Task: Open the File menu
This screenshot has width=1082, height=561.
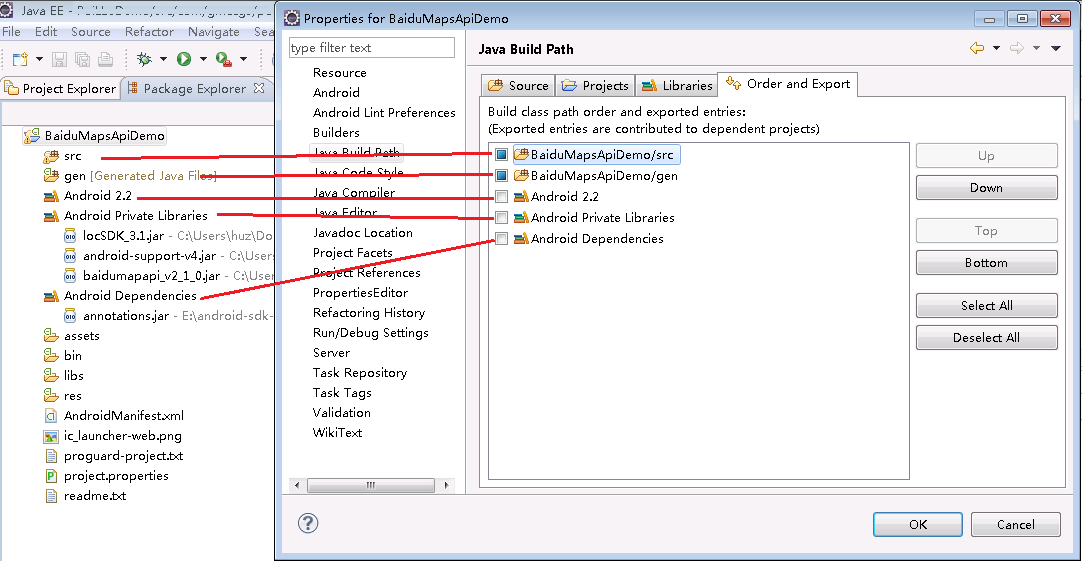Action: click(x=12, y=32)
